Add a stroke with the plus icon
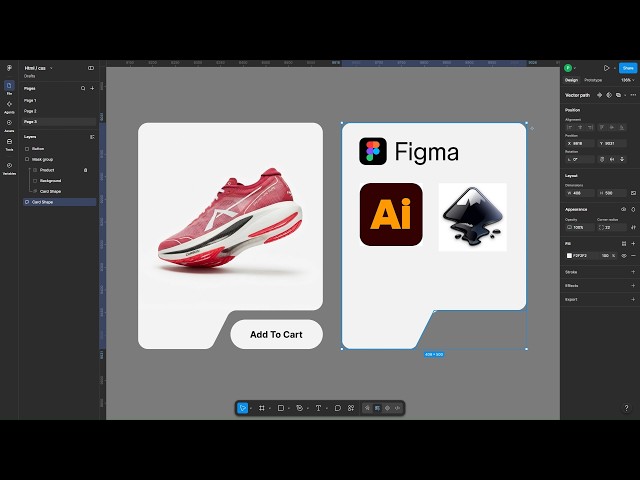The width and height of the screenshot is (640, 480). (633, 272)
